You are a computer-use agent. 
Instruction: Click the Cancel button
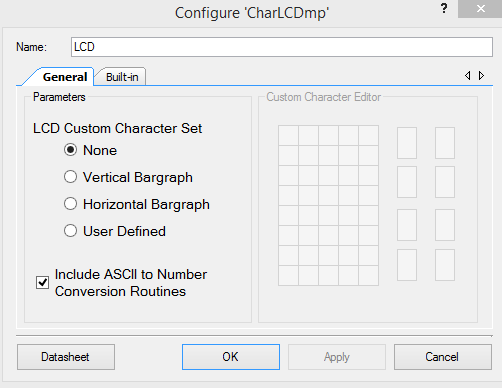click(x=443, y=357)
